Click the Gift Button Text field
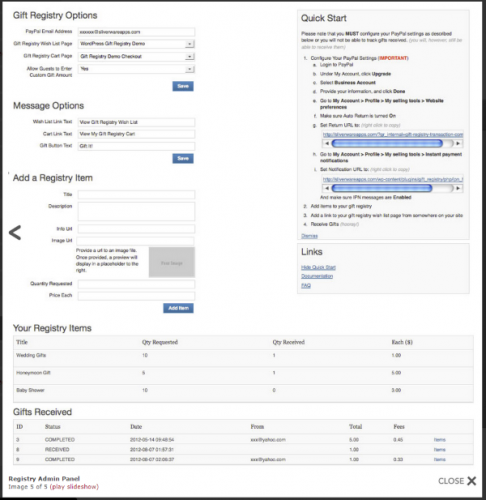Viewport: 486px width, 500px height. point(136,146)
